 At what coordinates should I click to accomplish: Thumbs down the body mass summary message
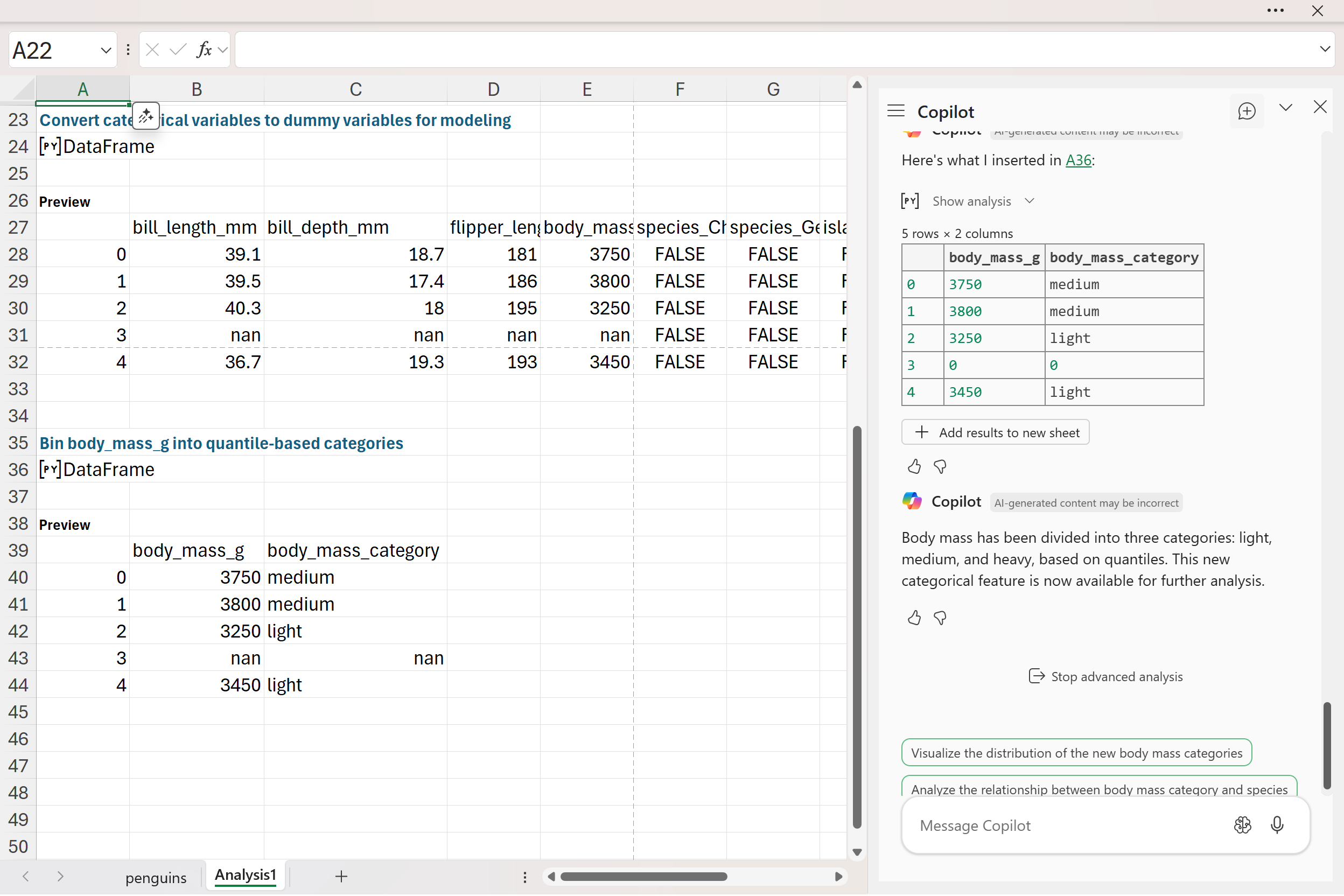click(x=940, y=618)
